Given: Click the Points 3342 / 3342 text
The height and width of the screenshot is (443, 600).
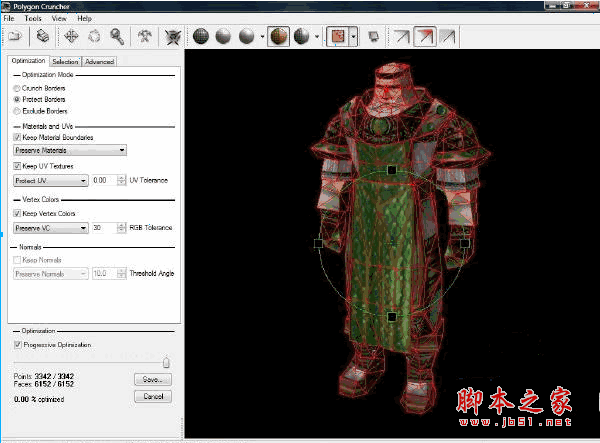Looking at the screenshot, I should pyautogui.click(x=44, y=376).
